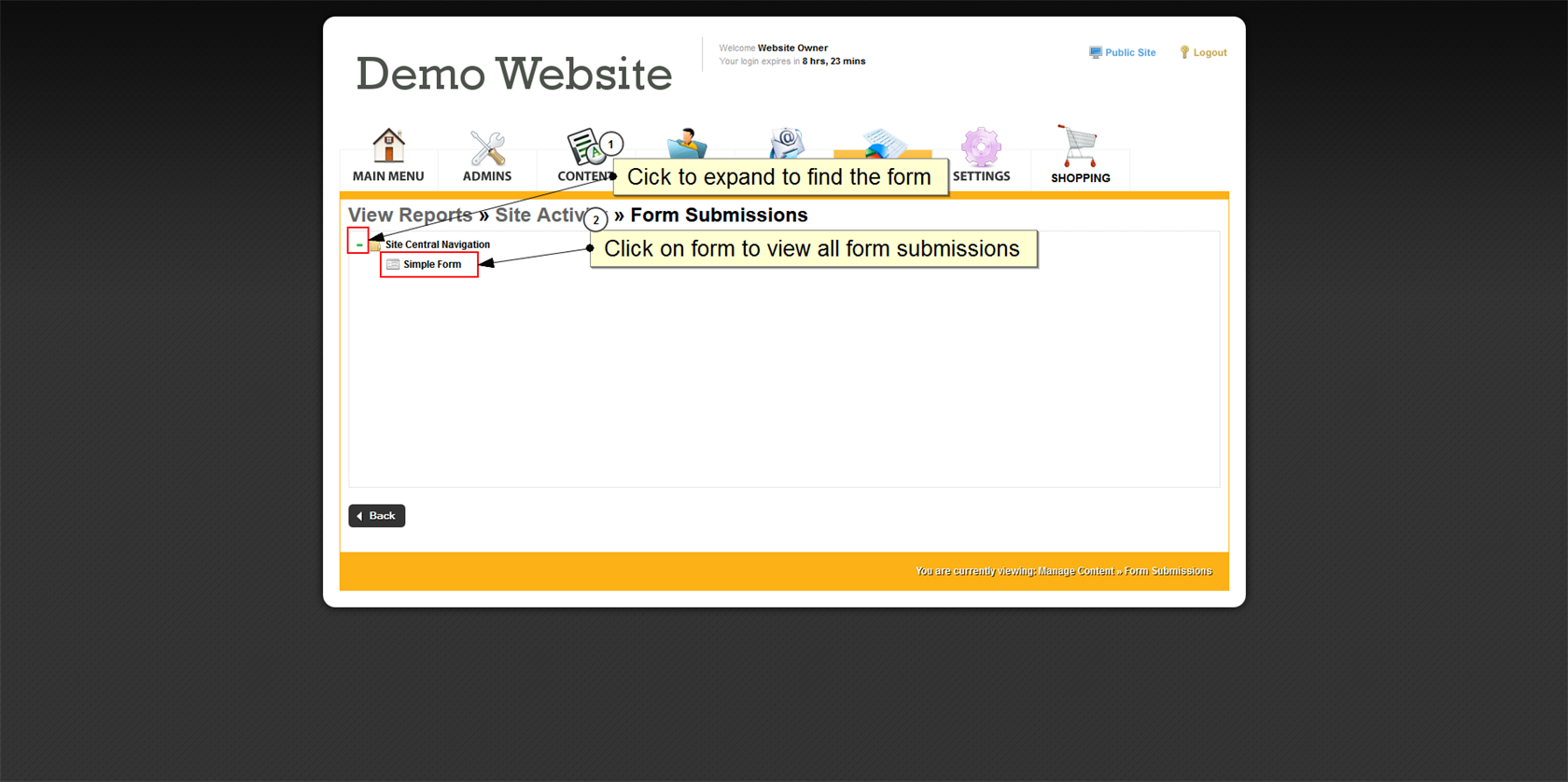Image resolution: width=1568 pixels, height=782 pixels.
Task: Open Shopping via the cart icon
Action: [1079, 146]
